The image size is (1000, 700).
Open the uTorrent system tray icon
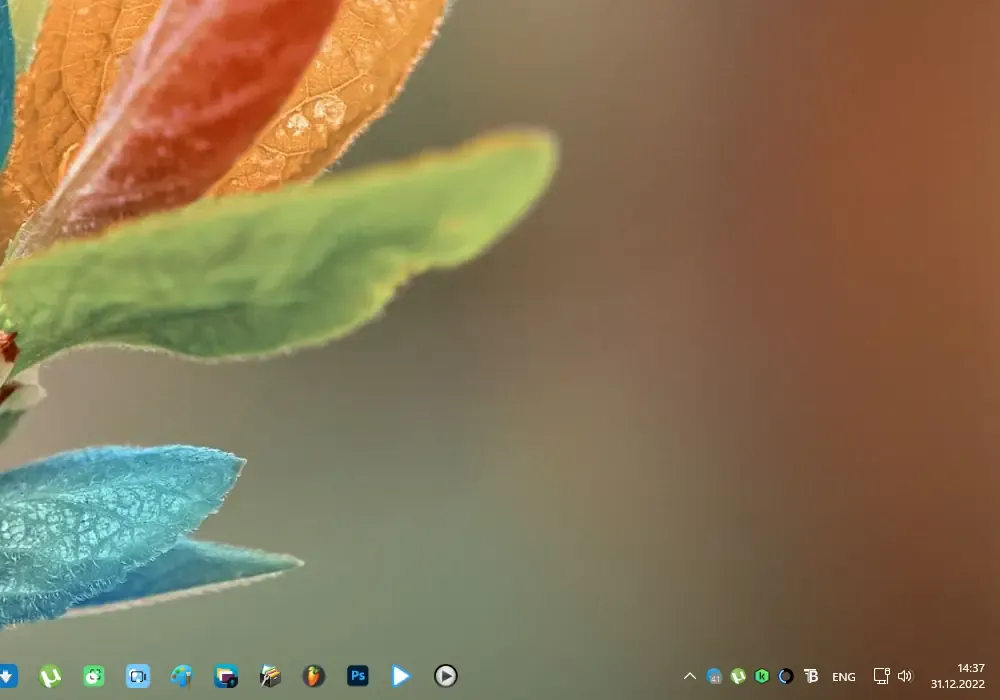(738, 676)
